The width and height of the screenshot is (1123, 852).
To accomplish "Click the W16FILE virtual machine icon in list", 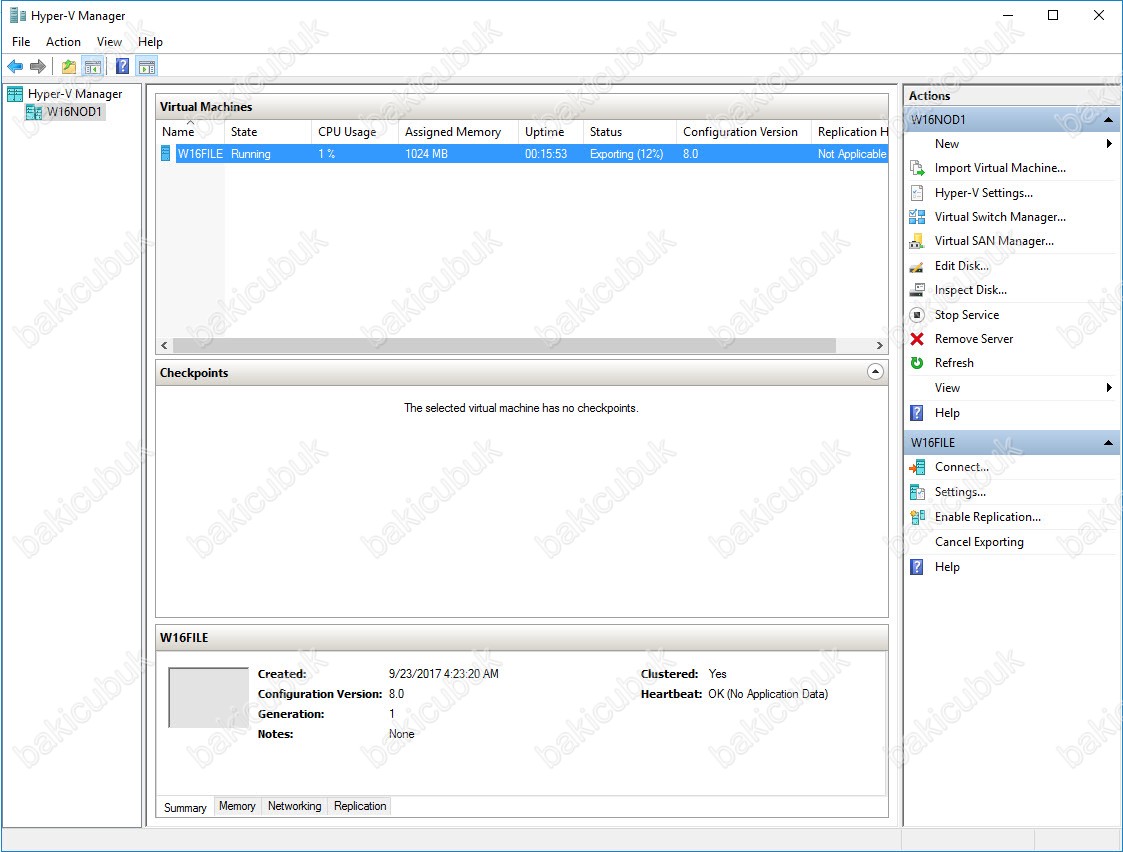I will click(x=165, y=153).
